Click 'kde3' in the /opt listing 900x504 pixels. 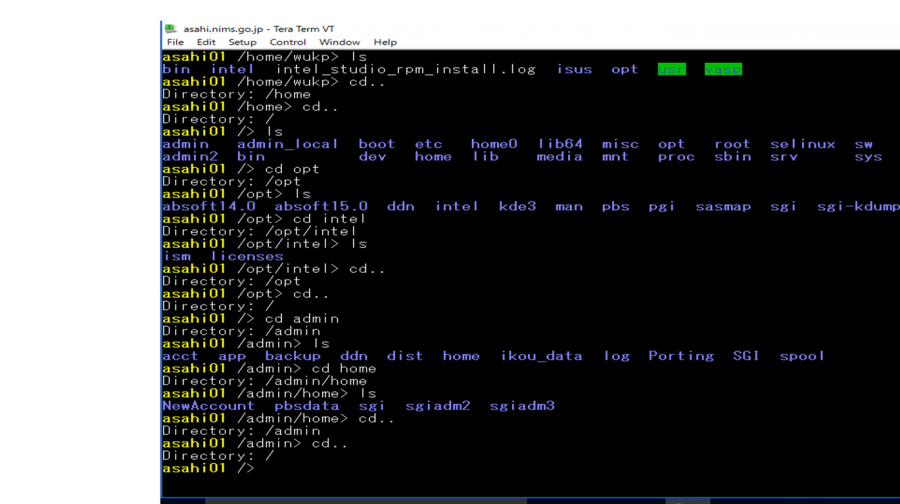(517, 207)
